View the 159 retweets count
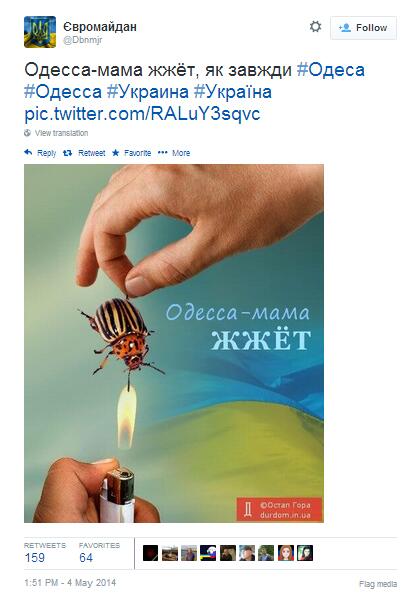Screen dimensions: 418x604 (35, 557)
